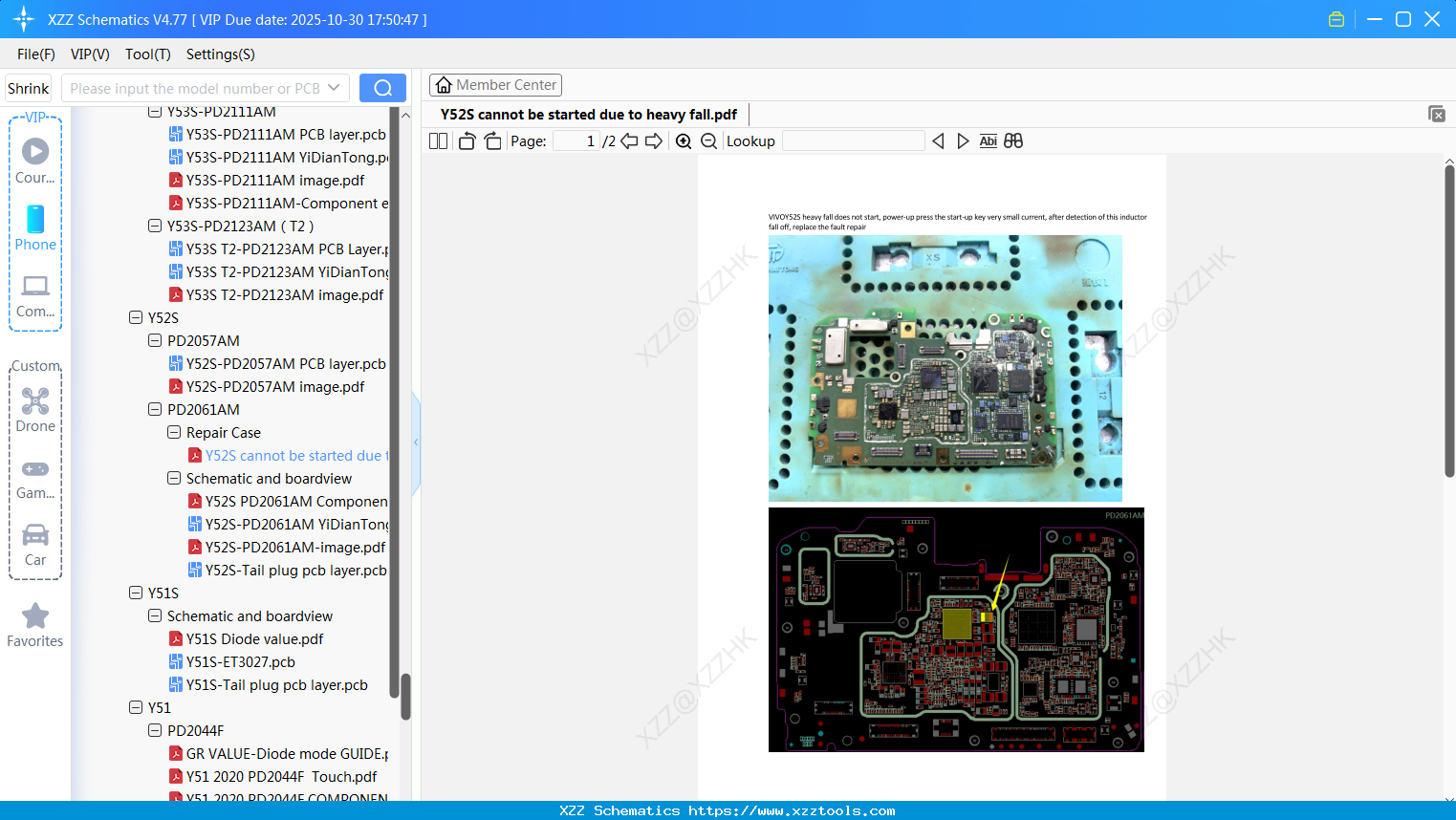Toggle the two-page view layout
This screenshot has height=820, width=1456.
point(438,141)
